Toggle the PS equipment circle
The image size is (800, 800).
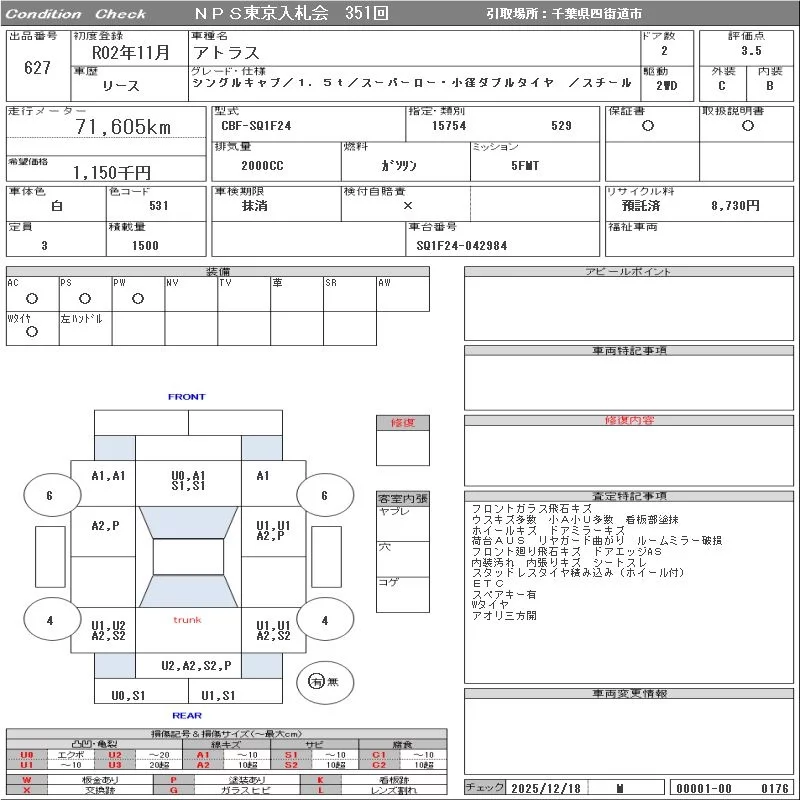(84, 299)
